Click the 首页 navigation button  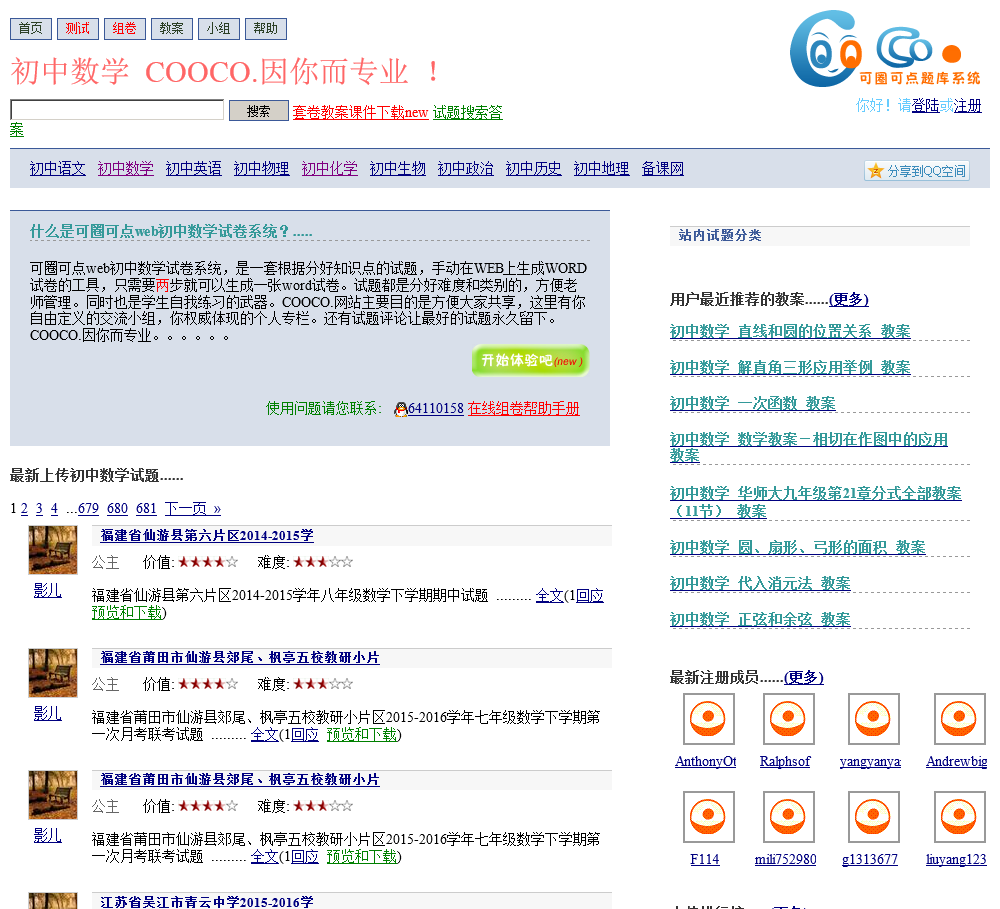point(31,29)
